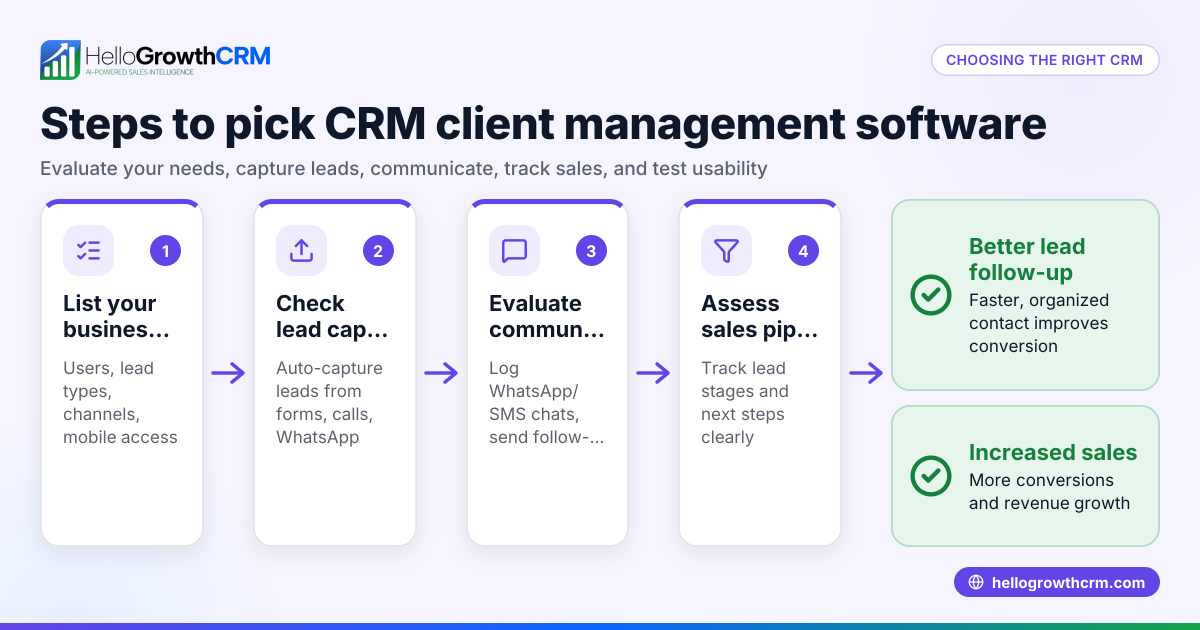Click the 'Better lead follow-up' heading
1200x630 pixels.
pos(1027,259)
